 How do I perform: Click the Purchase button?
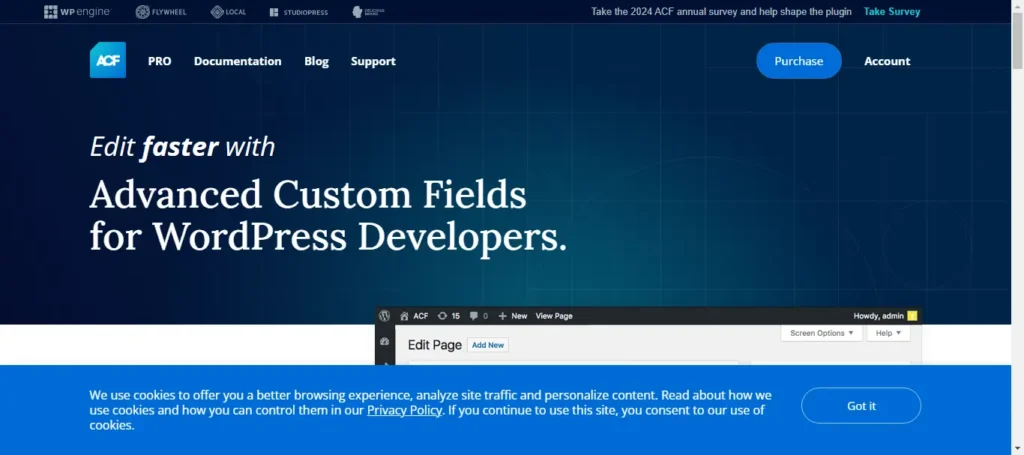799,61
